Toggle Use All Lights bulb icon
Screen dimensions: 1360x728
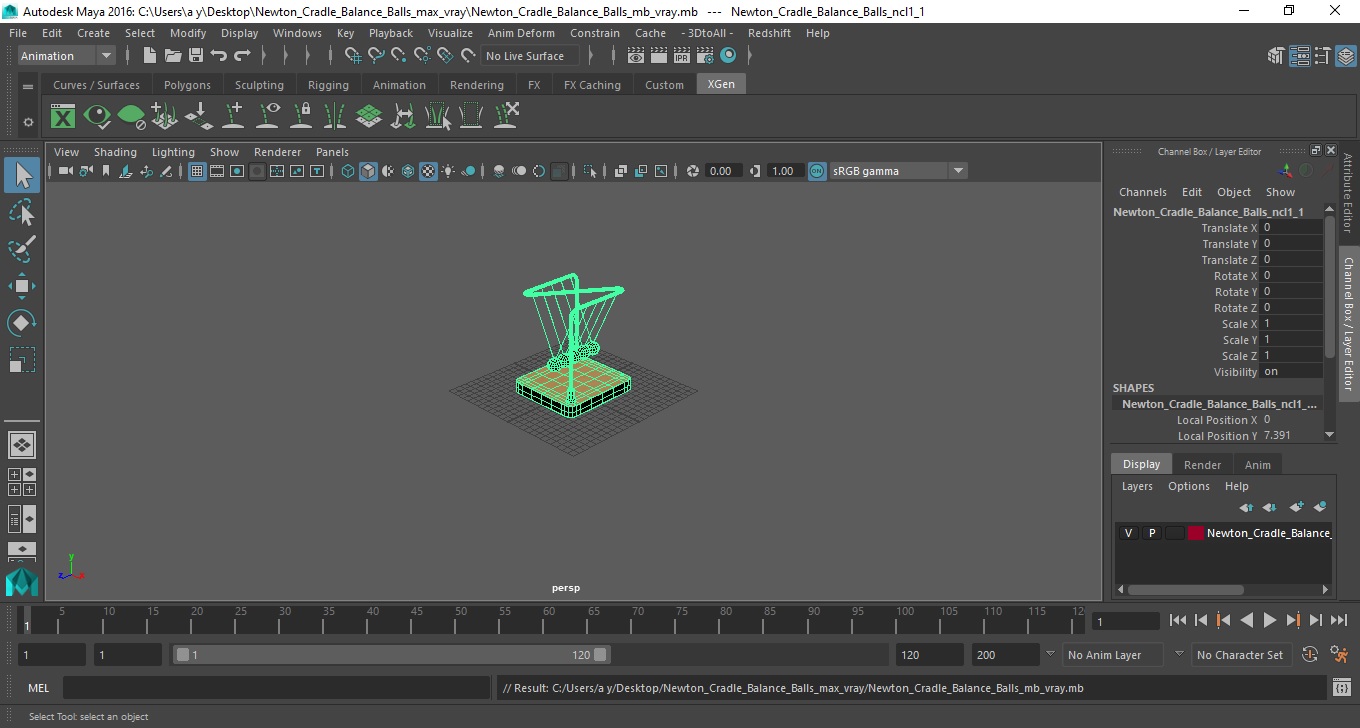[448, 171]
